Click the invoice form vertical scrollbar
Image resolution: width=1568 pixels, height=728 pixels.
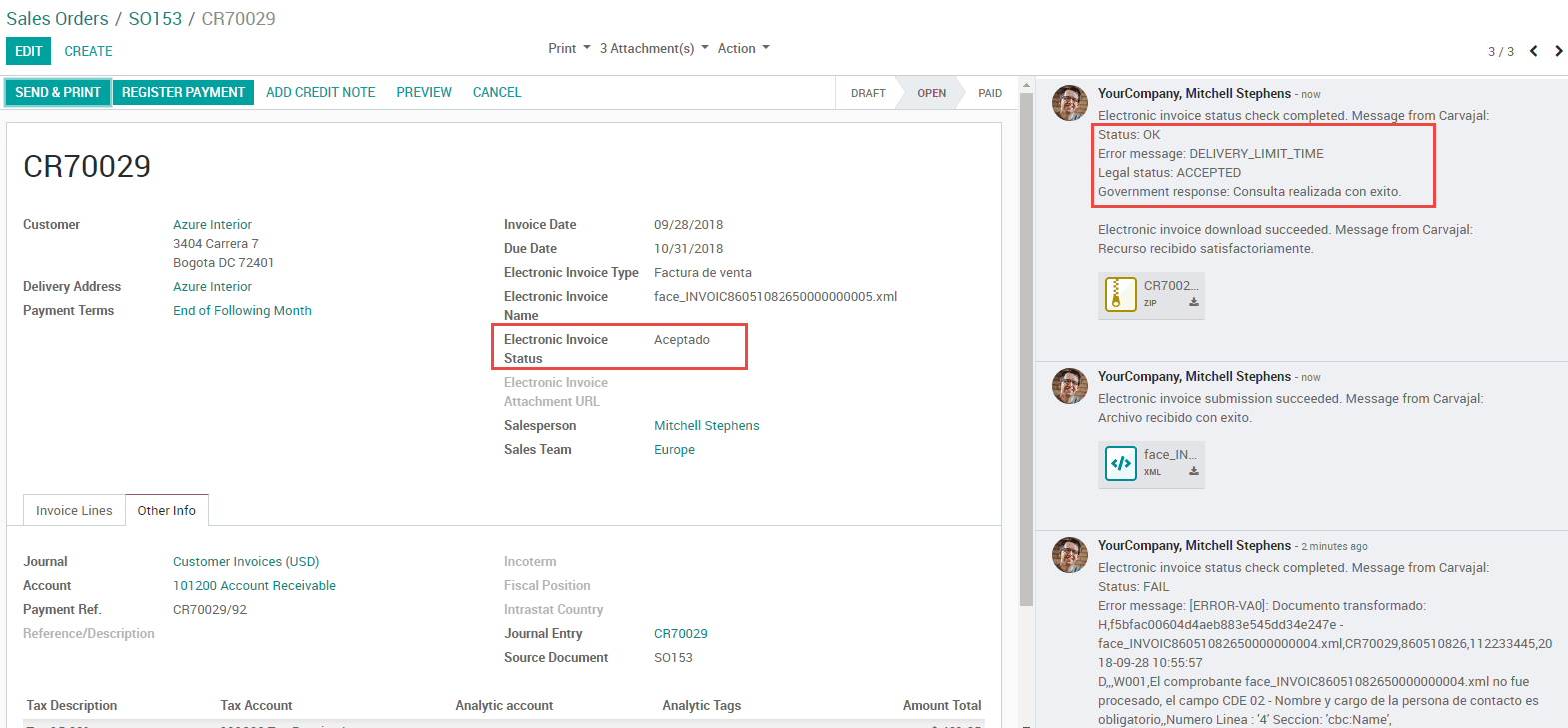[1026, 350]
